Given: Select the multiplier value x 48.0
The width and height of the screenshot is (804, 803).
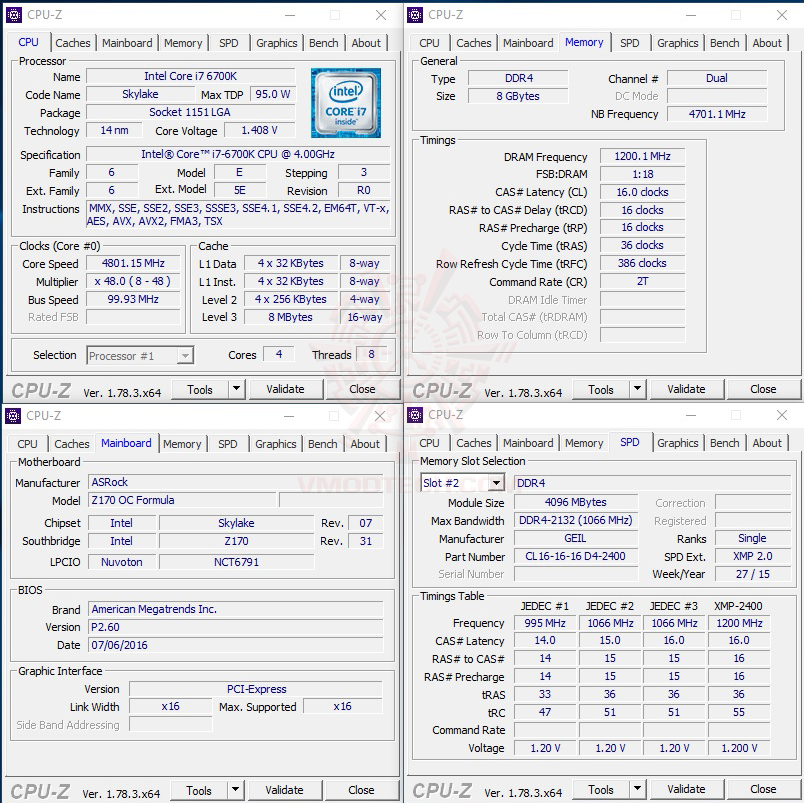Looking at the screenshot, I should pos(133,282).
